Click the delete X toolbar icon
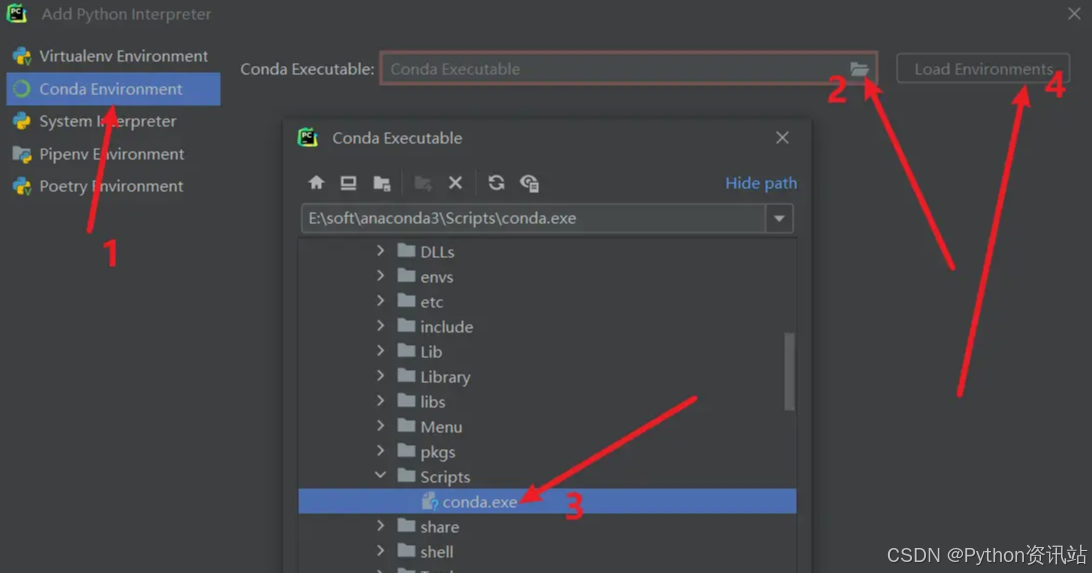Screen dimensions: 1092x573 tap(455, 182)
